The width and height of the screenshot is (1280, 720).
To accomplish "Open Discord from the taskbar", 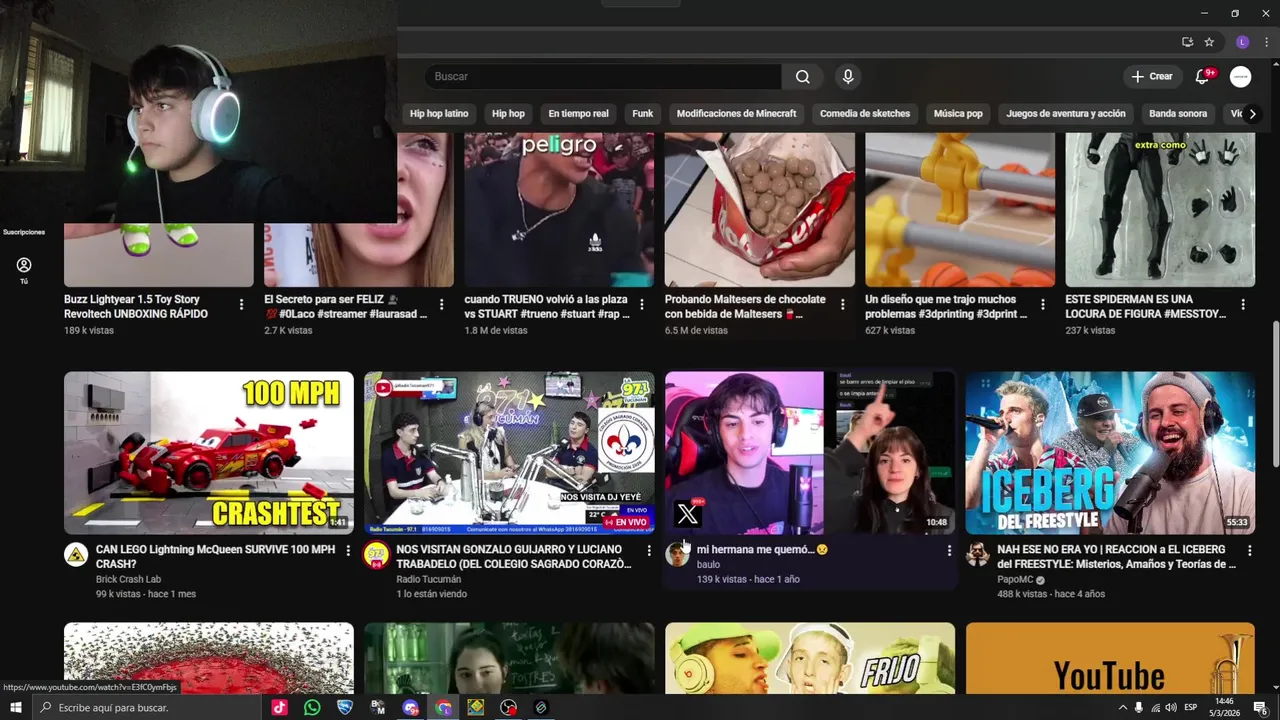I will pyautogui.click(x=411, y=708).
